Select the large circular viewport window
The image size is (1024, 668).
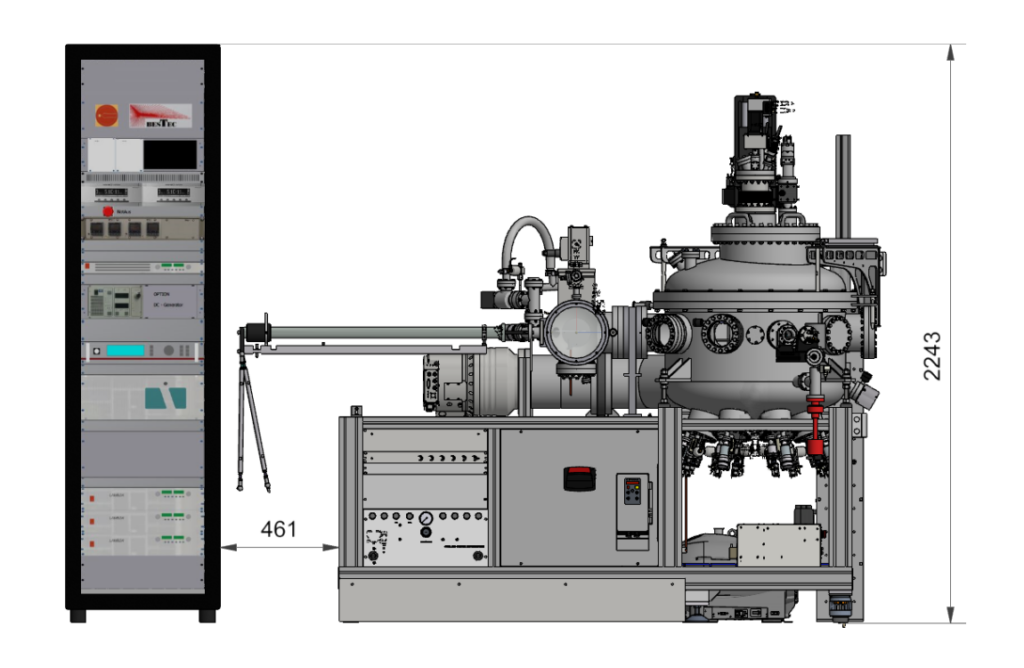pos(576,333)
